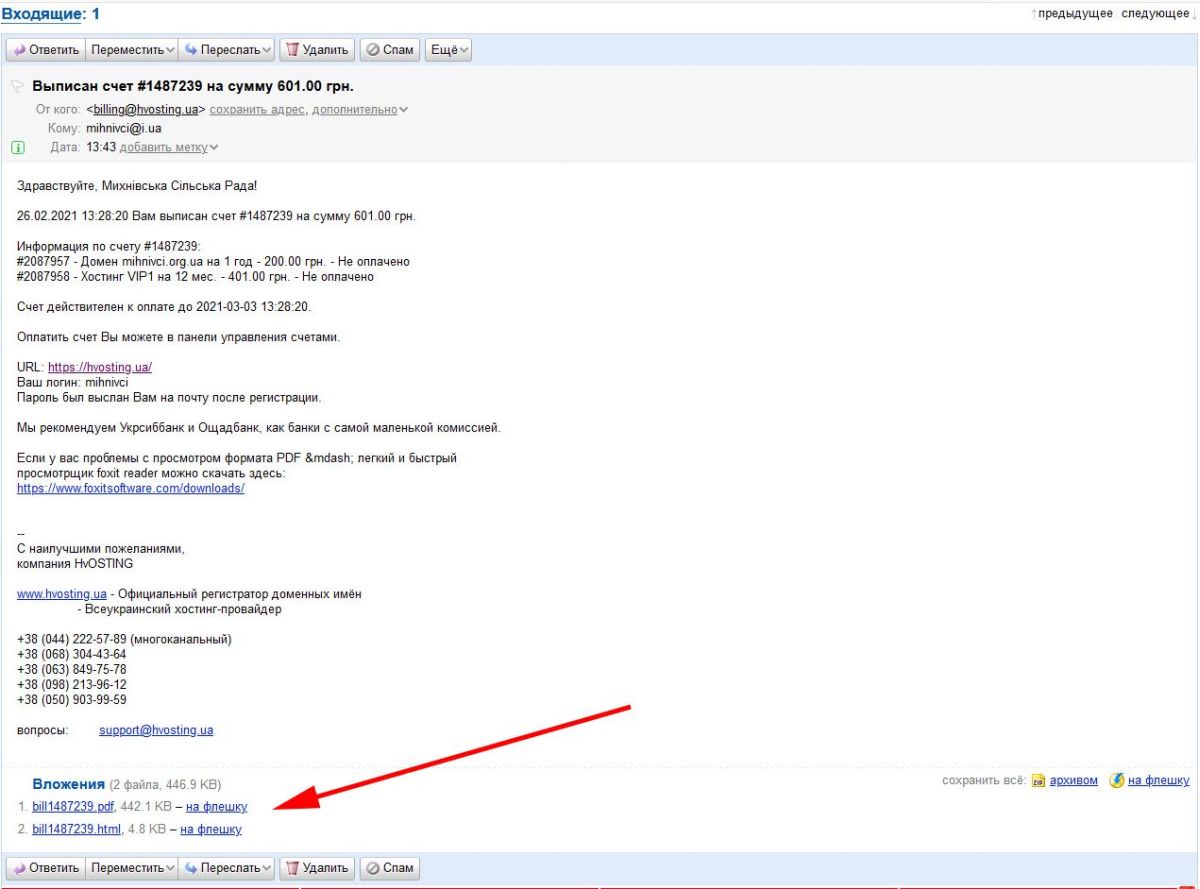Open добавить метку label dropdown
The image size is (1200, 889).
[169, 147]
